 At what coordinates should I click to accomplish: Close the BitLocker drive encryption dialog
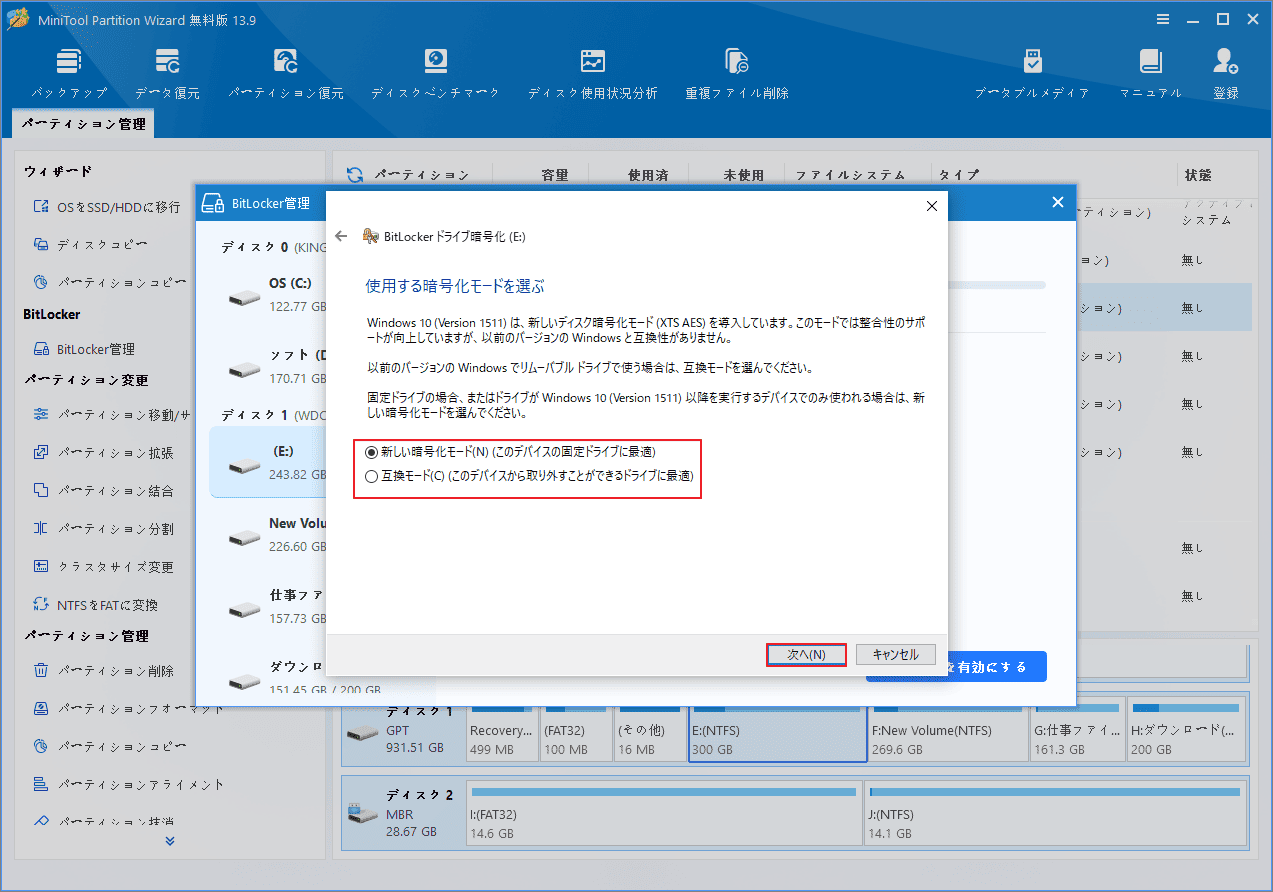[x=931, y=206]
